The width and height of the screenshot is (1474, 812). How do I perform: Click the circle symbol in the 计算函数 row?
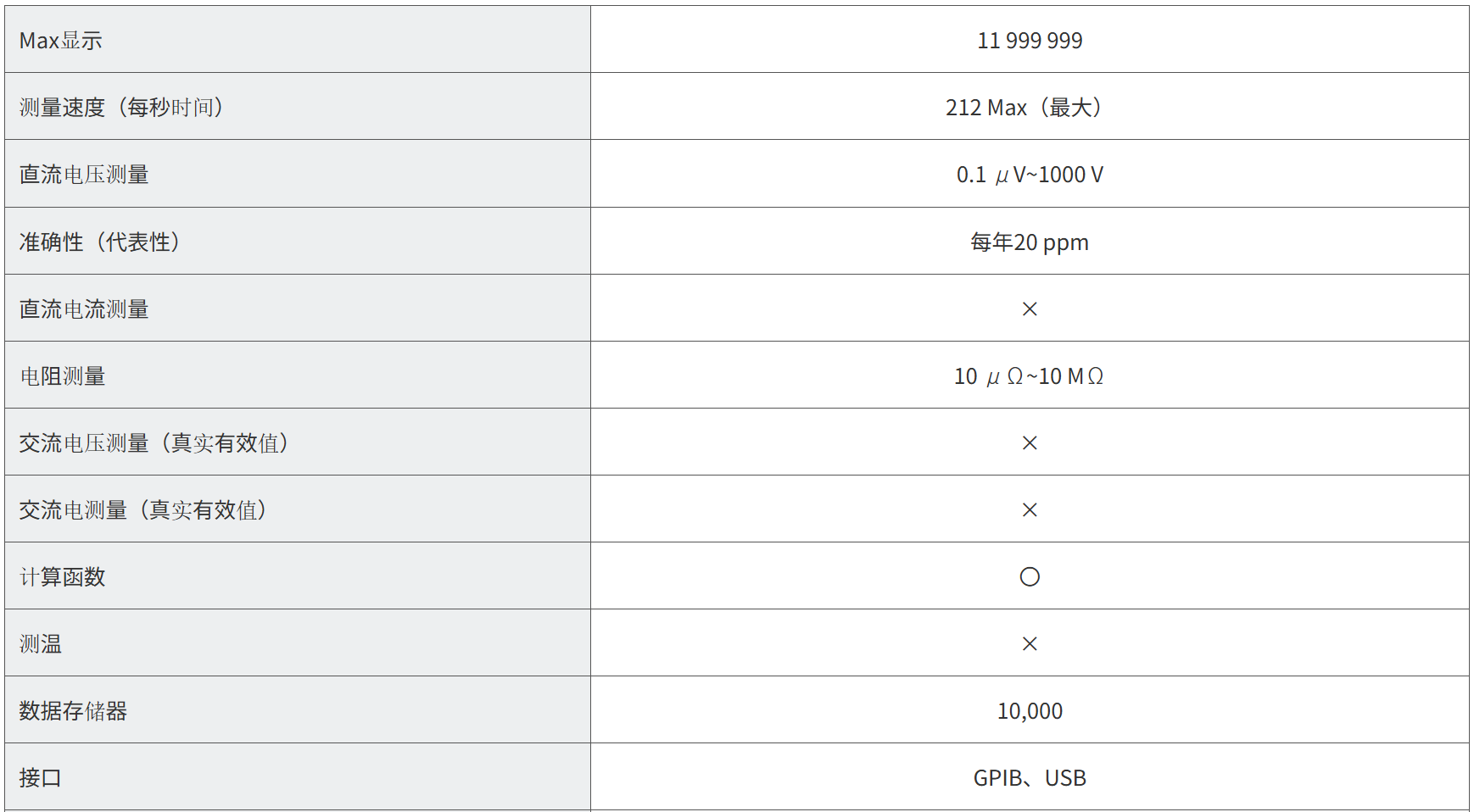pyautogui.click(x=1030, y=577)
